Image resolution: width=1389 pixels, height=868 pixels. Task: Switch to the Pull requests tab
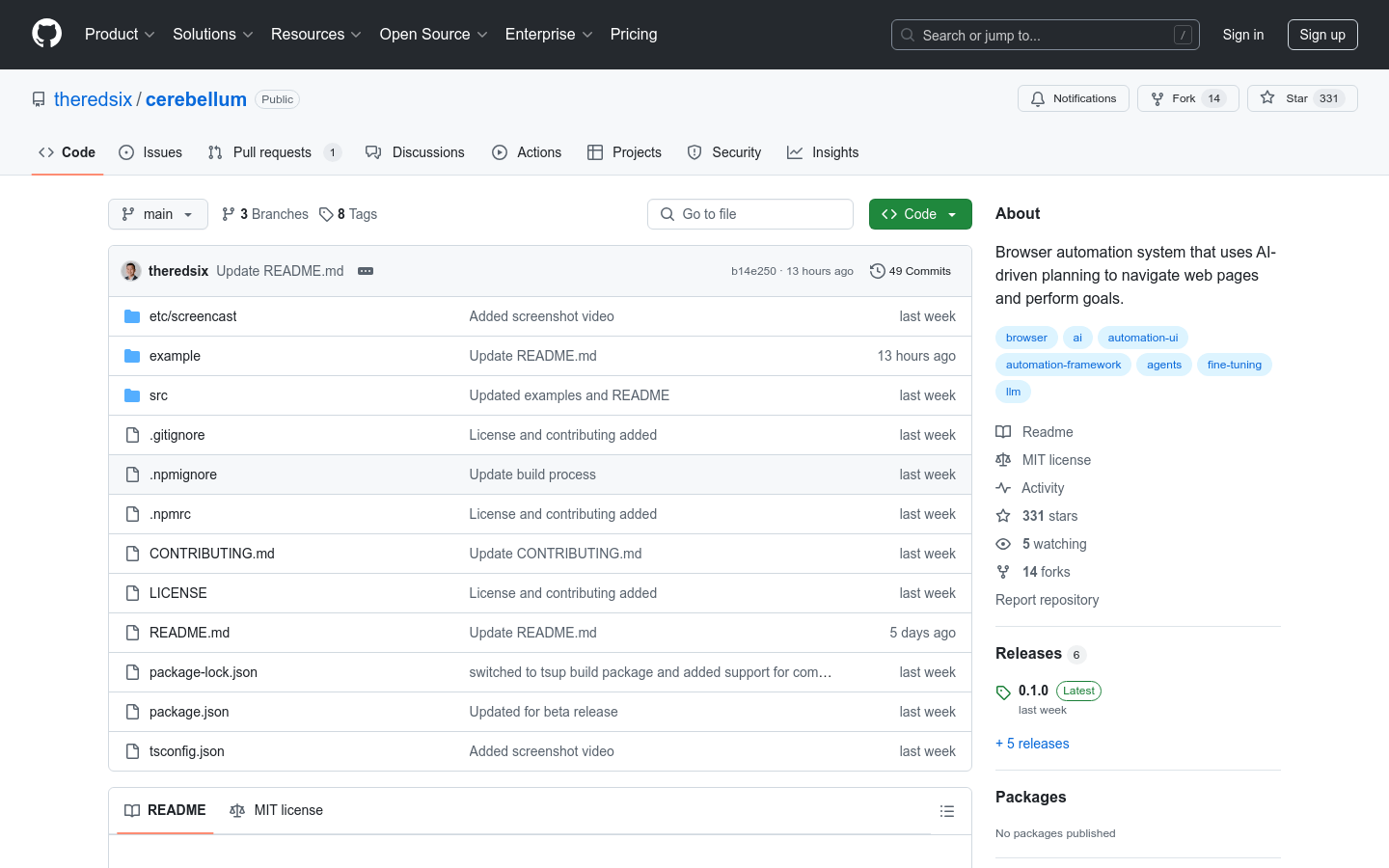tap(275, 152)
